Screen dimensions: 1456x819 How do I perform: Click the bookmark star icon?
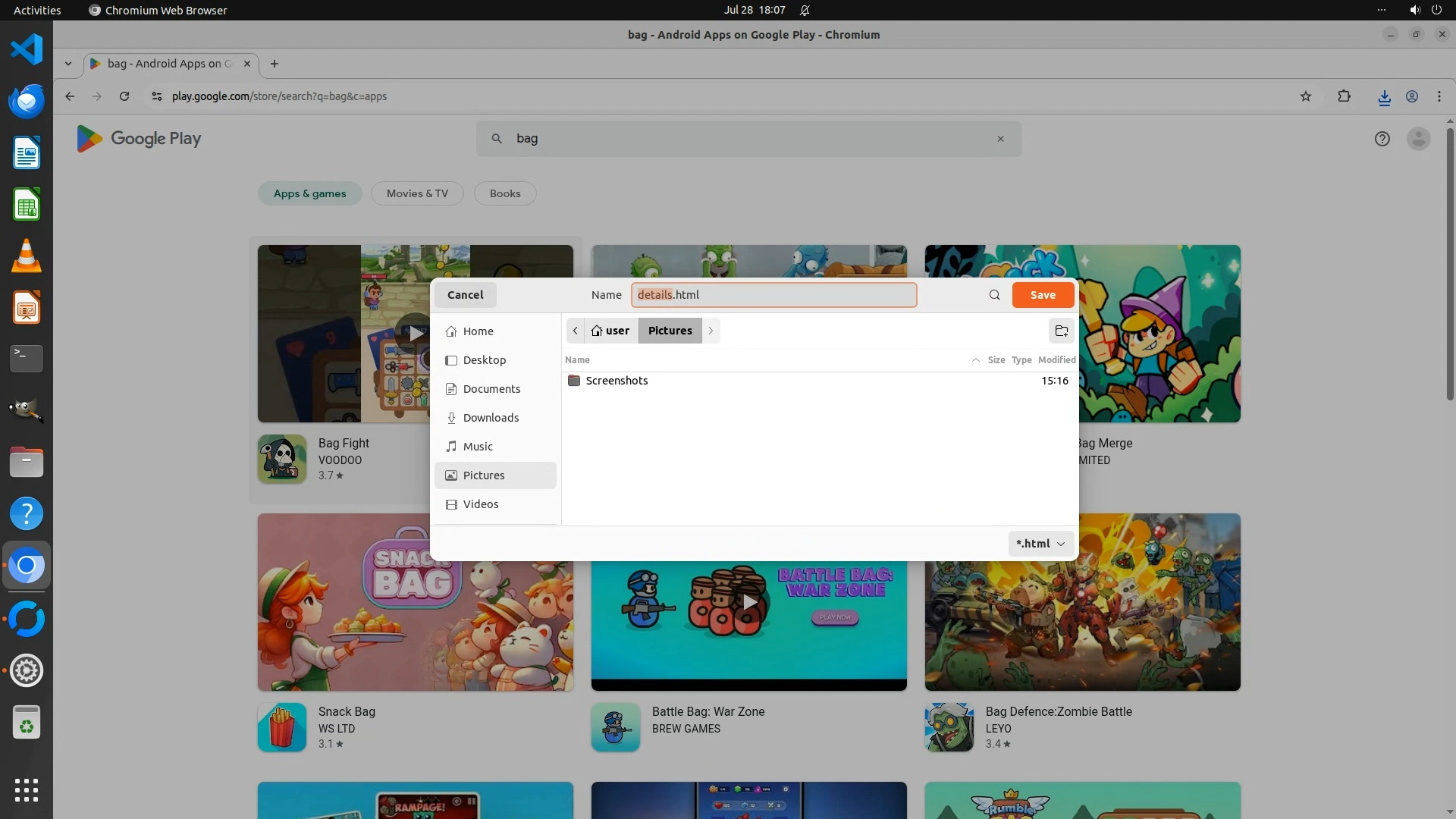(x=1305, y=96)
